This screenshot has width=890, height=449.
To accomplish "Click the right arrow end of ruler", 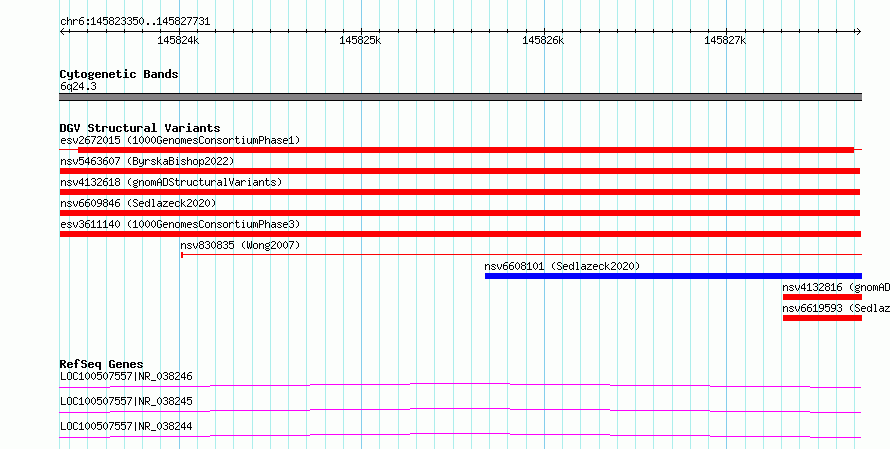I will point(858,32).
